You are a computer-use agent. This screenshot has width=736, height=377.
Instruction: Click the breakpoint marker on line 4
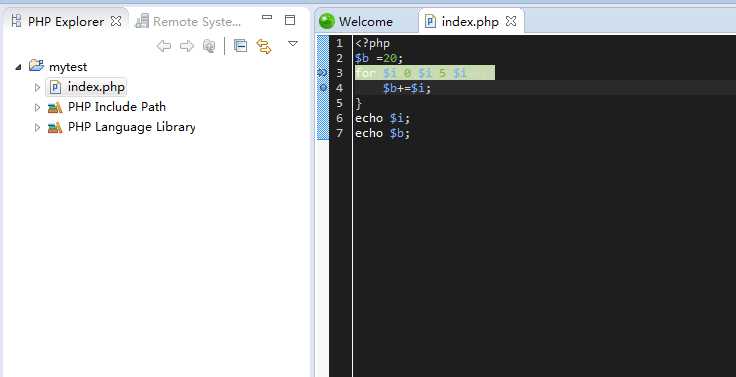click(323, 88)
